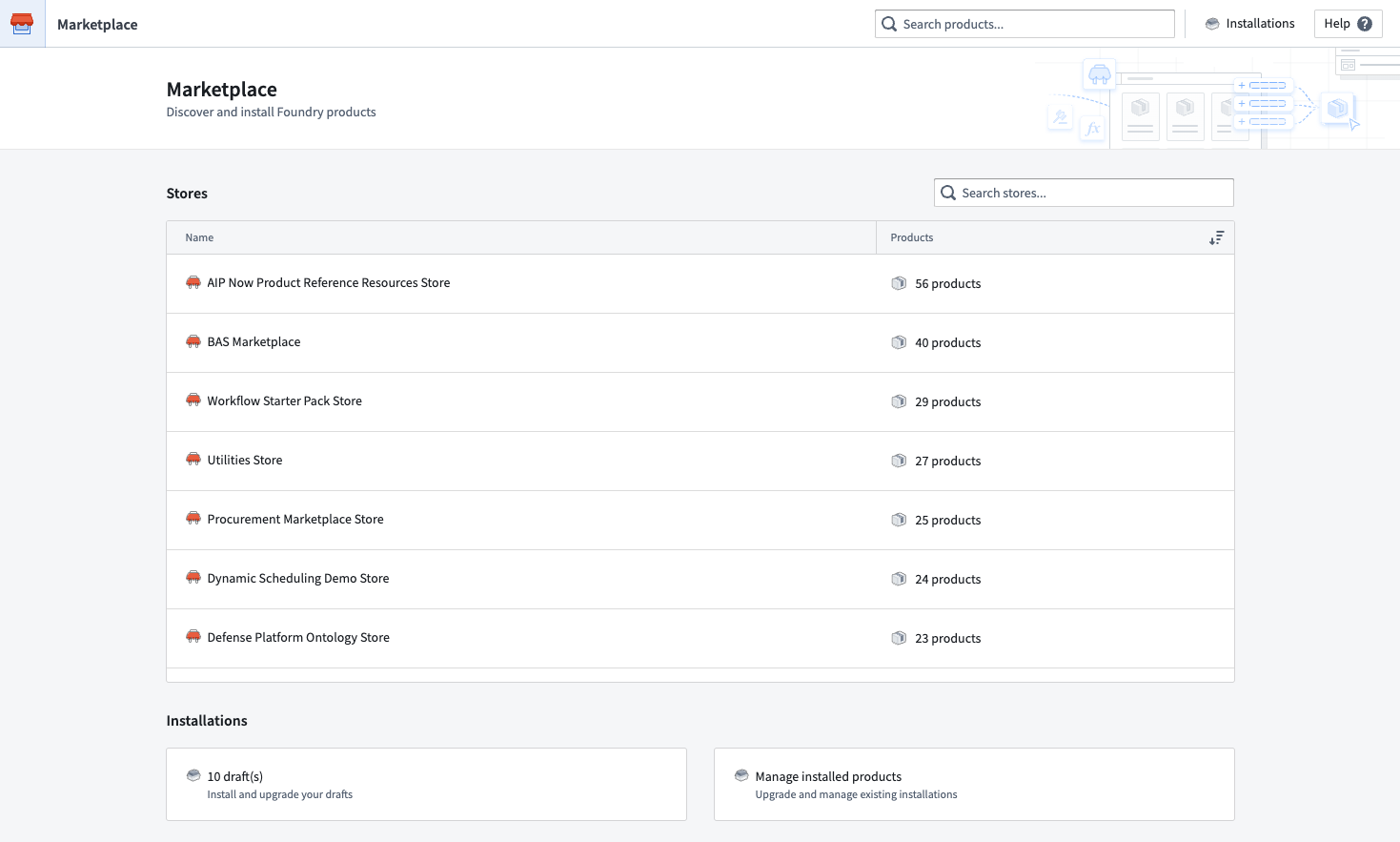Click the box icon on 10 draft(s) card
Viewport: 1400px width, 842px height.
pos(193,775)
